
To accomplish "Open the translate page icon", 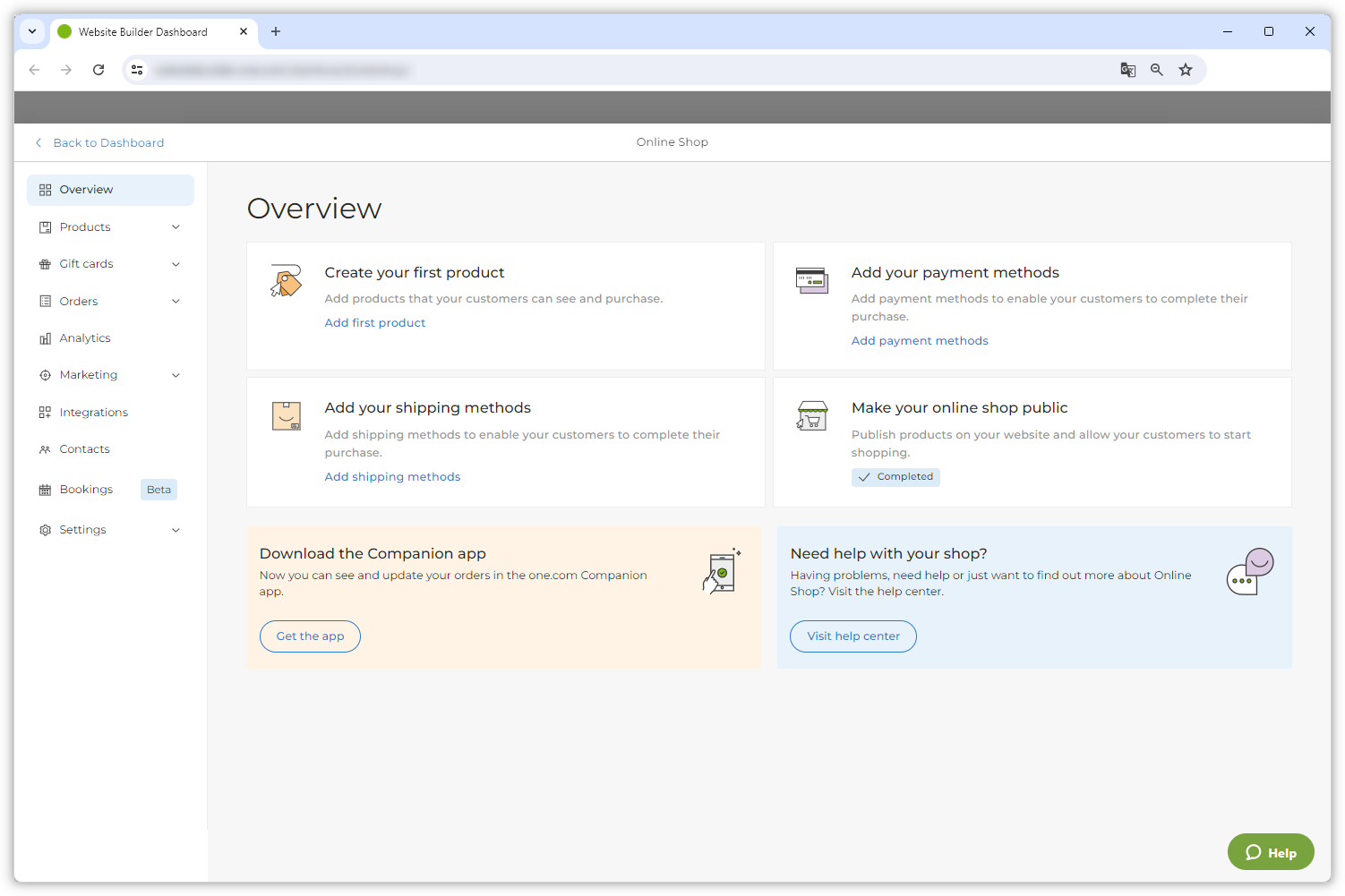I will [x=1128, y=70].
